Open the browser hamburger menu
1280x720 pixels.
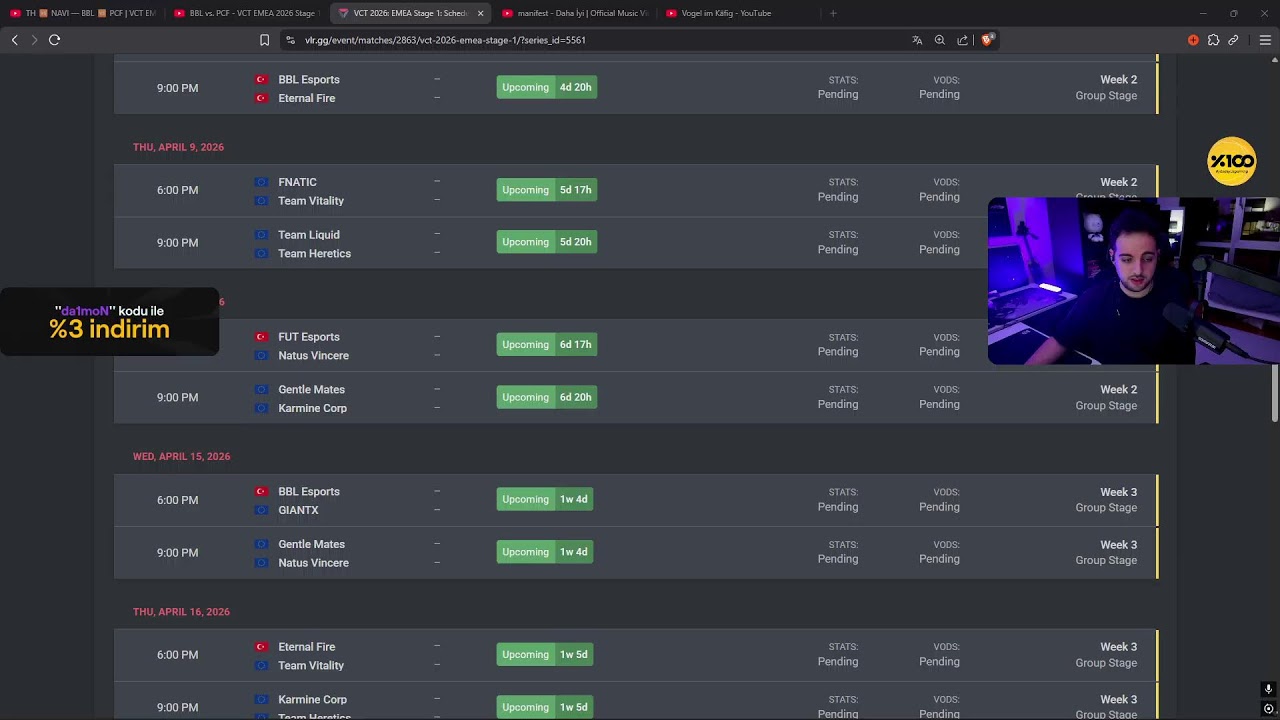[1265, 40]
